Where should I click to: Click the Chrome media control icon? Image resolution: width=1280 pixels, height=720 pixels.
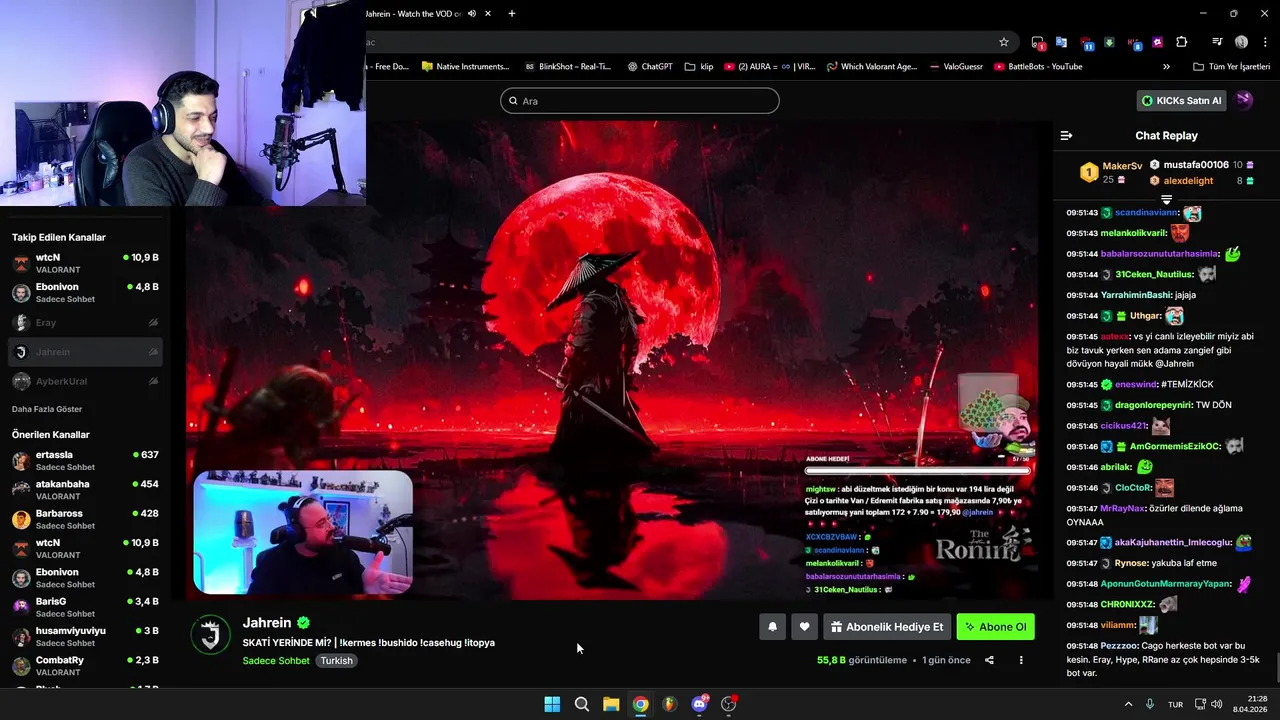pyautogui.click(x=1217, y=42)
